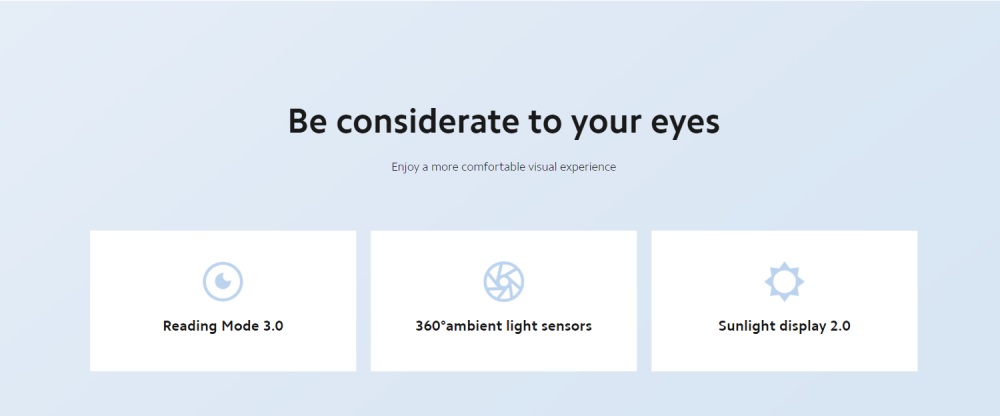Click the "Enjoy a more comfortable visual experience" subtitle

point(503,167)
